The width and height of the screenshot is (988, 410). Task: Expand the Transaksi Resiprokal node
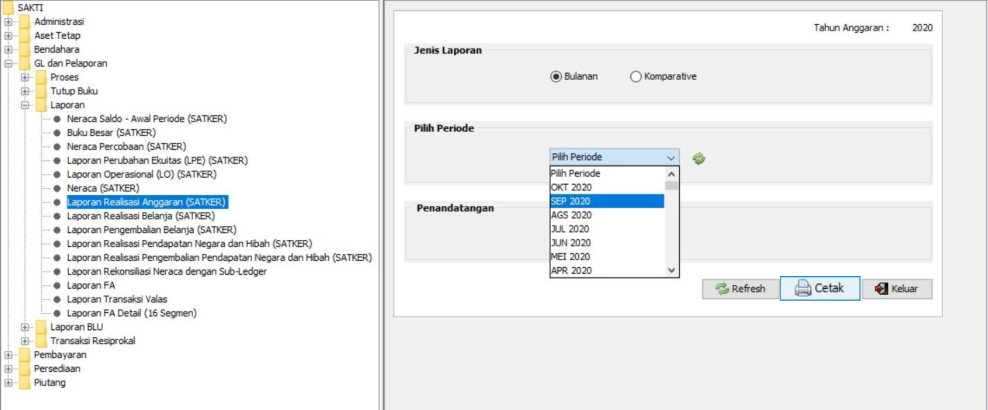pyautogui.click(x=25, y=340)
